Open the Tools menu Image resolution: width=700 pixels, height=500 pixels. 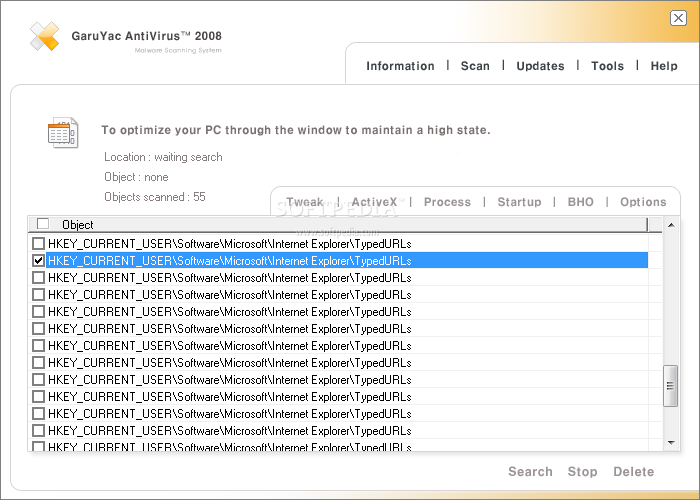[607, 66]
